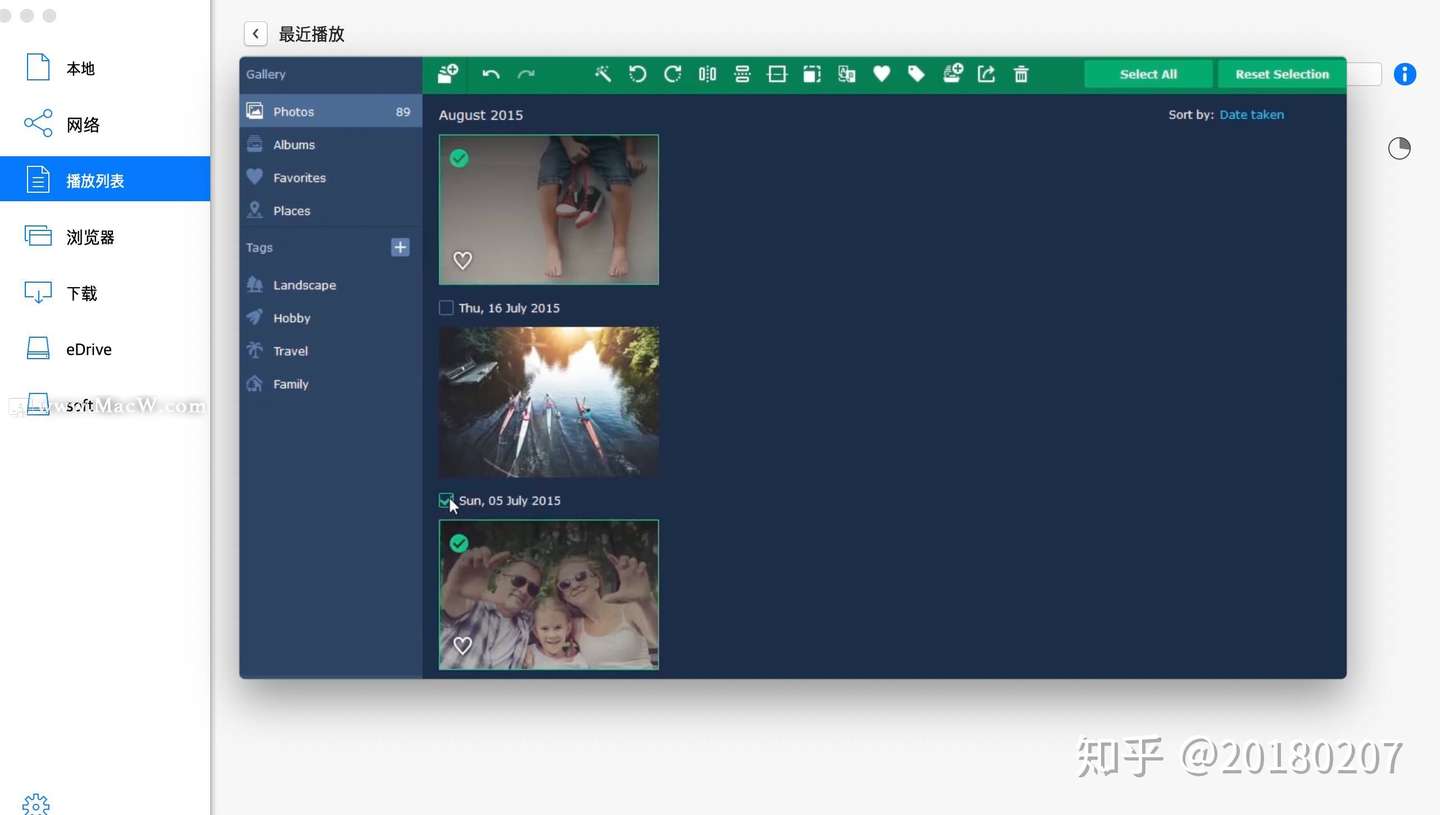Open 网络 in the left sidebar
Viewport: 1440px width, 815px height.
pyautogui.click(x=105, y=124)
